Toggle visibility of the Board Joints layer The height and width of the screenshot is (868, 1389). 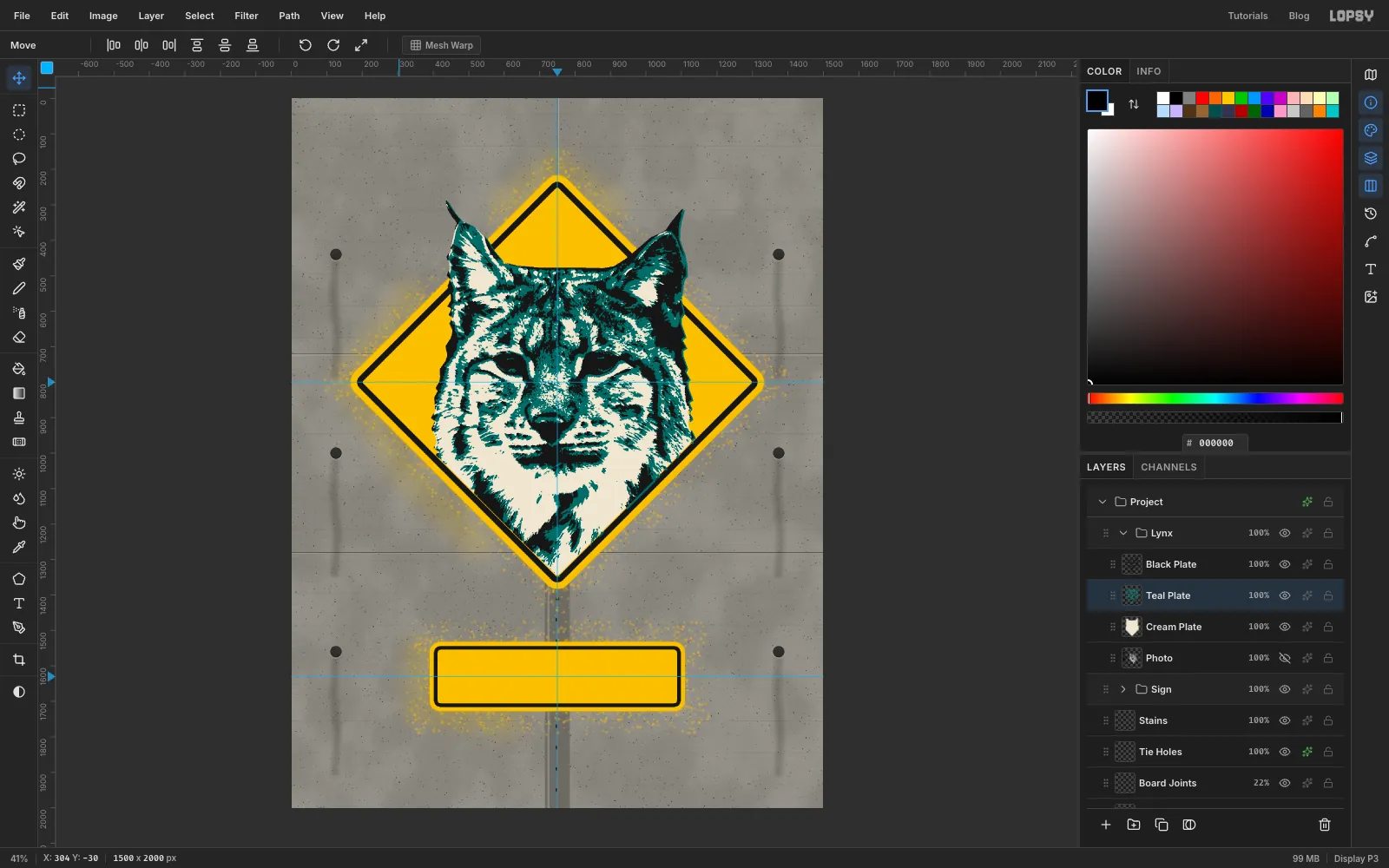[x=1285, y=783]
